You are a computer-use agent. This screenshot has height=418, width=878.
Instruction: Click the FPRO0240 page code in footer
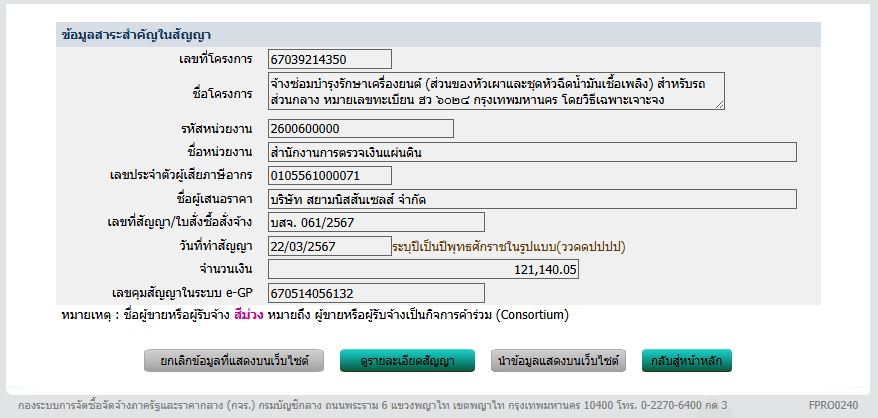click(x=832, y=405)
